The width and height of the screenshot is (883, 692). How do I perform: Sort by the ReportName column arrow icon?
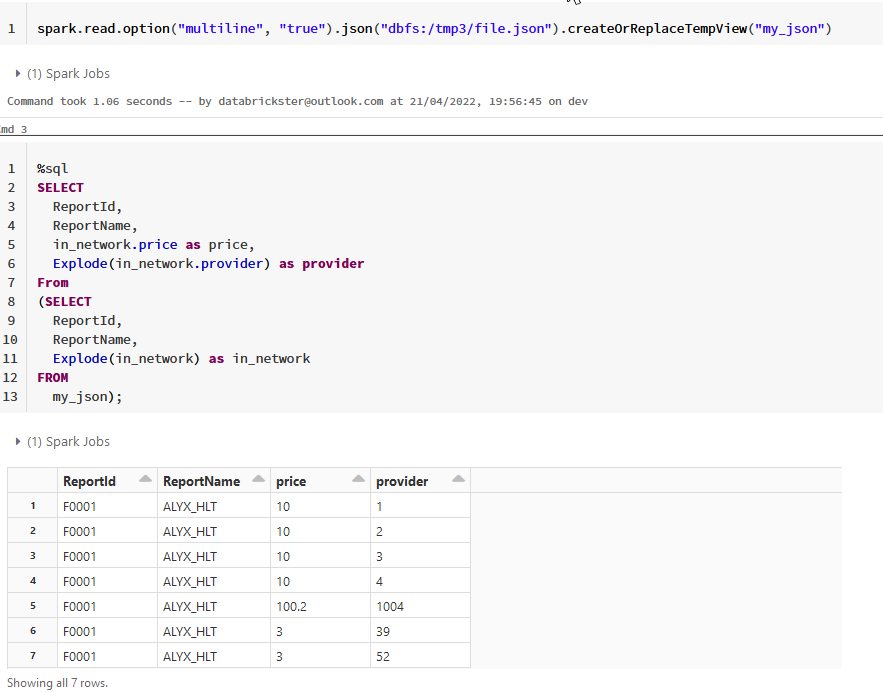pyautogui.click(x=259, y=480)
